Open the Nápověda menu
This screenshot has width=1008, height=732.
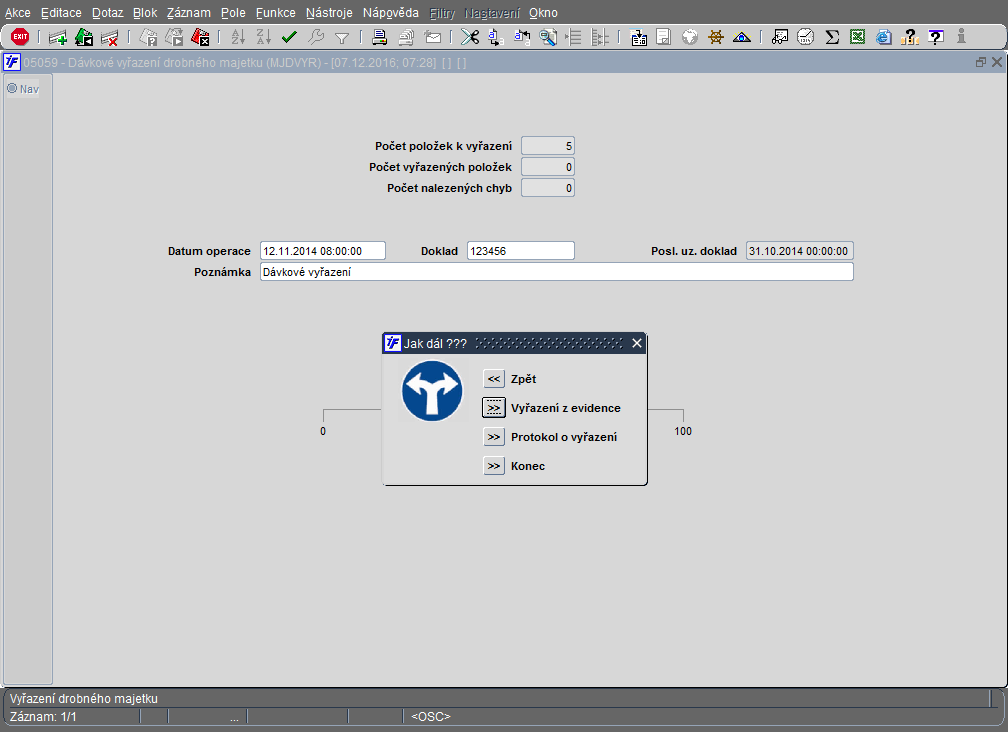pyautogui.click(x=390, y=13)
